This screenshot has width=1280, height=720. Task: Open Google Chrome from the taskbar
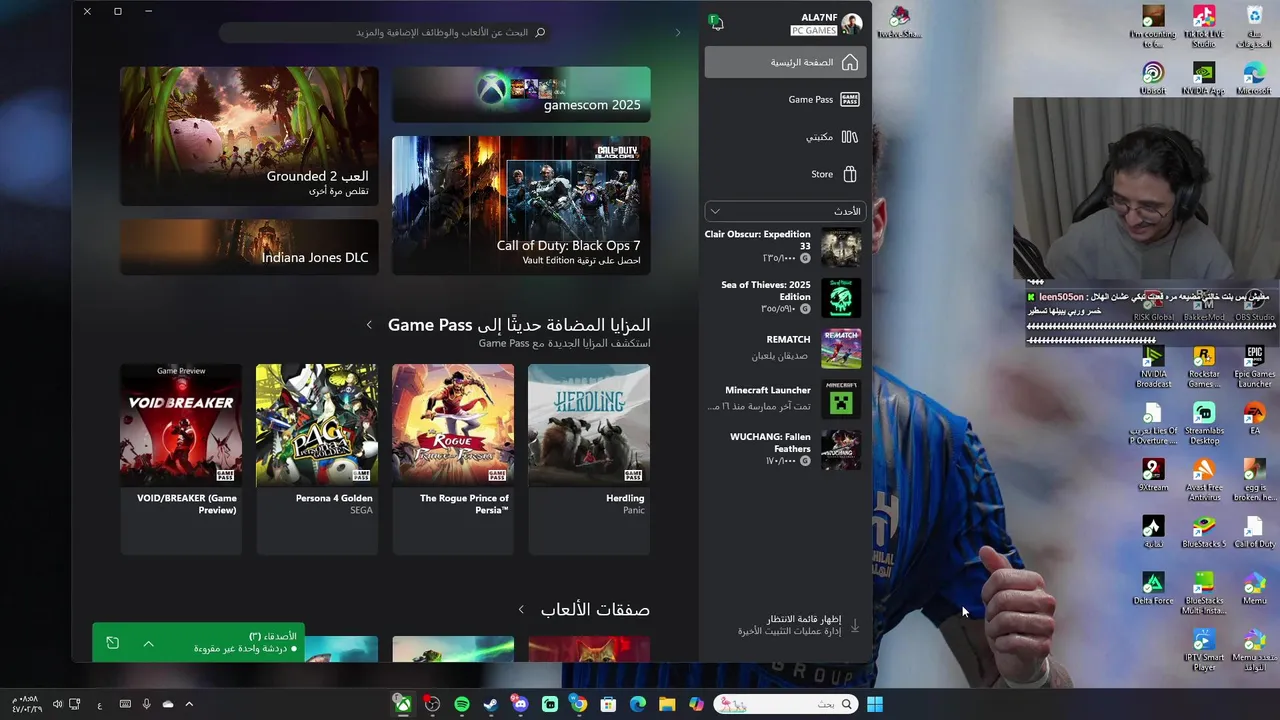pyautogui.click(x=579, y=704)
